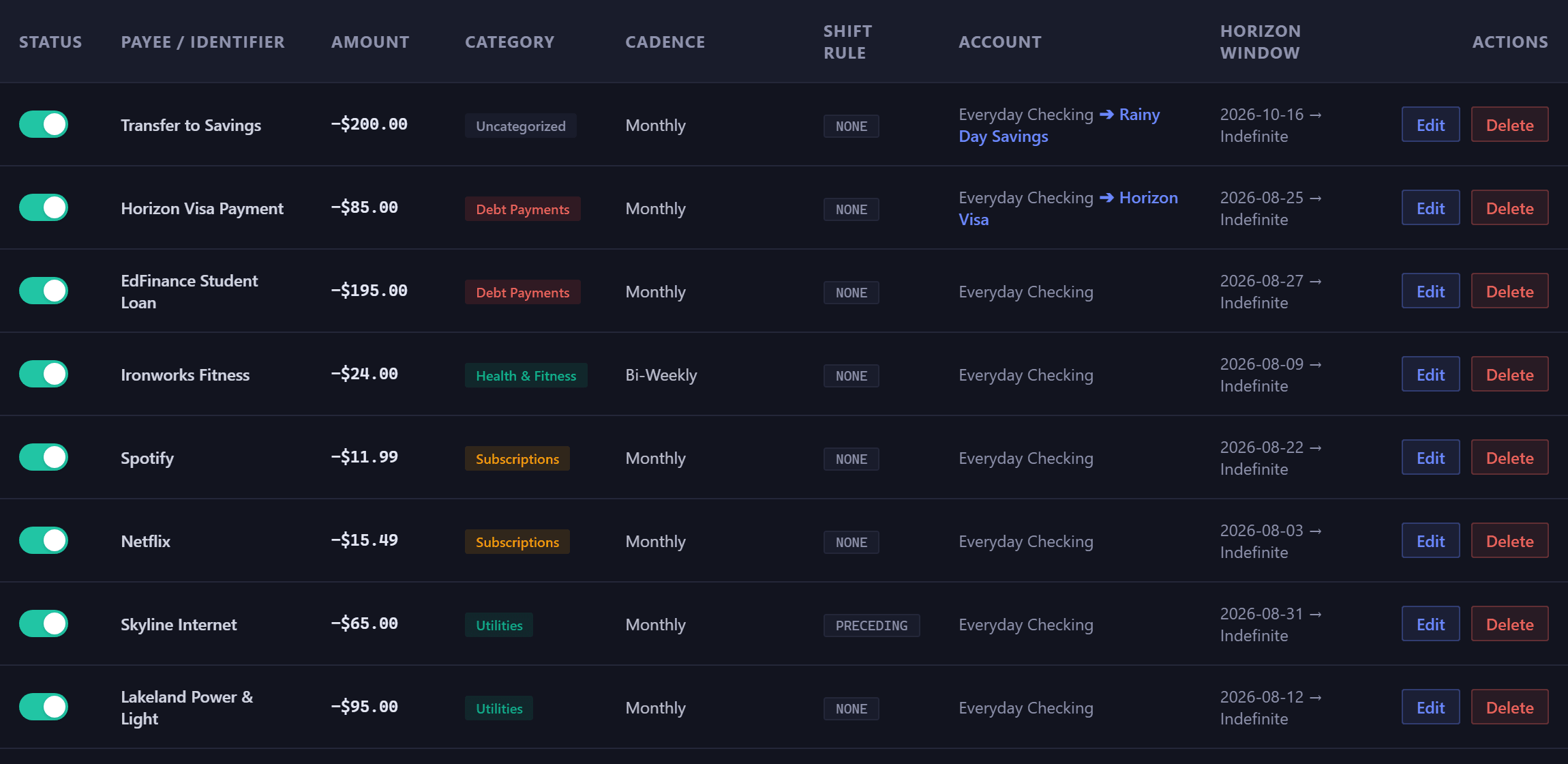Delete the EdFinance Student Loan entry
1568x764 pixels.
click(1509, 291)
